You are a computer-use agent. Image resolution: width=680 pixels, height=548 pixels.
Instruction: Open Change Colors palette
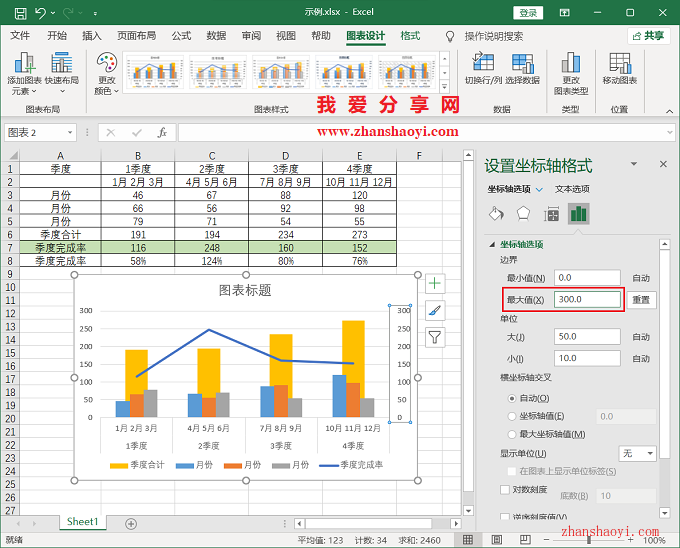(107, 74)
